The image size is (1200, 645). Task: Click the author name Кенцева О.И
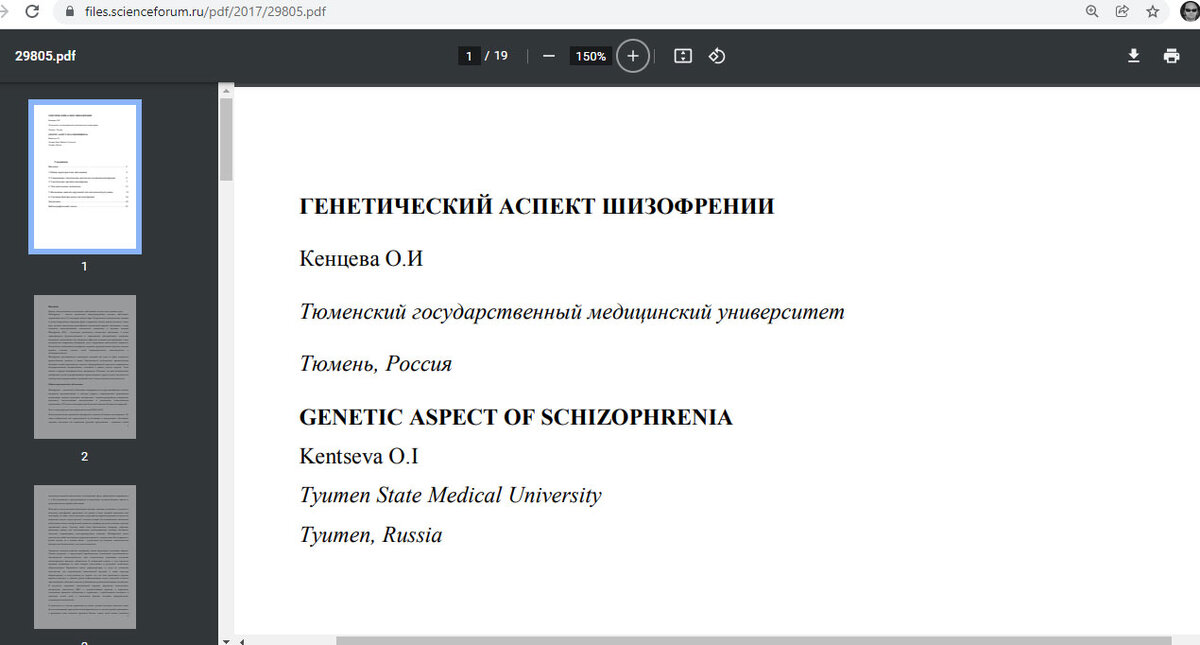point(362,259)
